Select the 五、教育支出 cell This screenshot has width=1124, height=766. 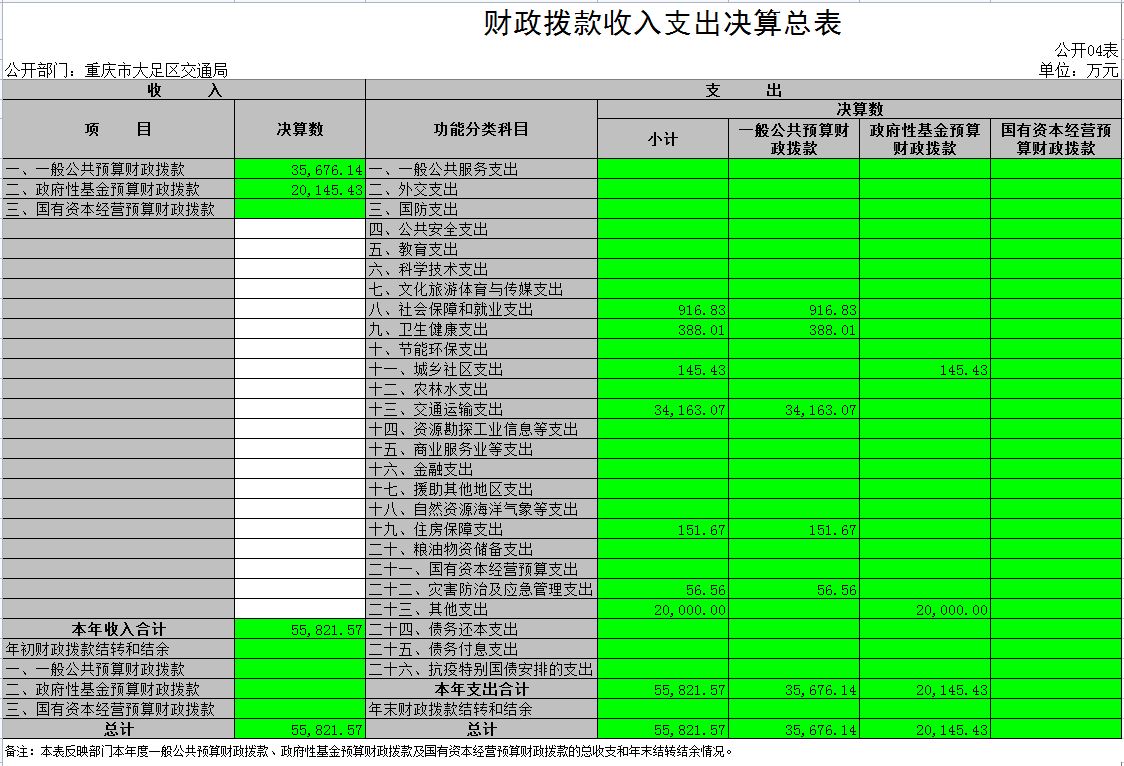[x=481, y=249]
